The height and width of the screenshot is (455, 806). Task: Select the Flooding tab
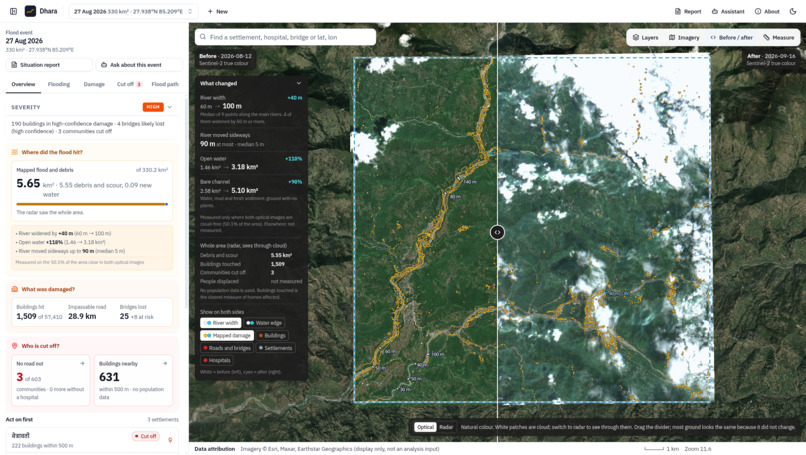pos(59,84)
